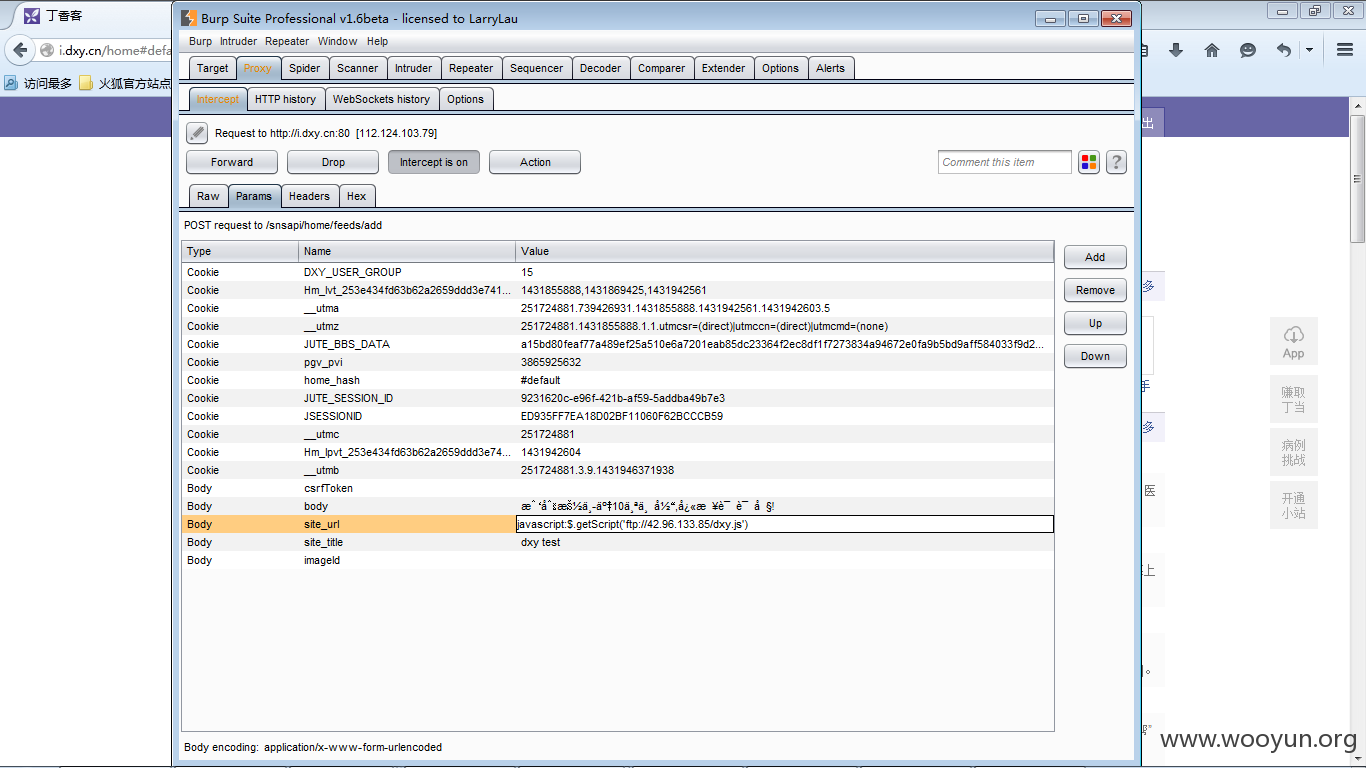Switch to the Decoder tab
1366x768 pixels.
coord(600,68)
